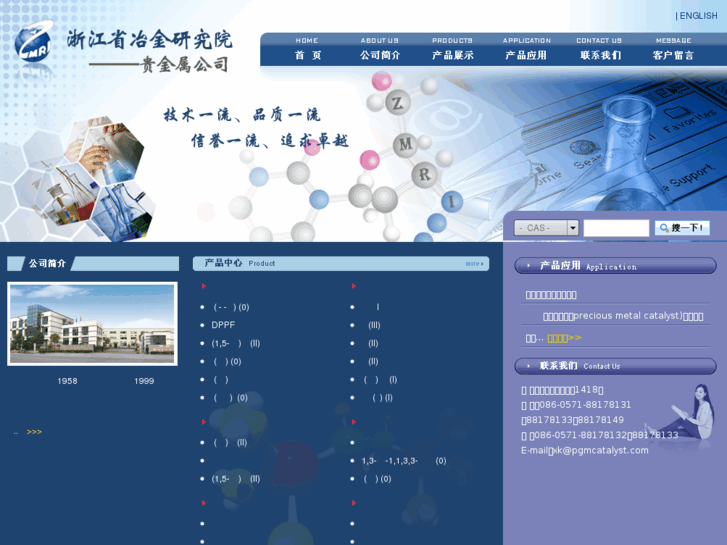The width and height of the screenshot is (727, 545).
Task: Click the 浙江省冶金研究院 title logo text
Action: (149, 39)
